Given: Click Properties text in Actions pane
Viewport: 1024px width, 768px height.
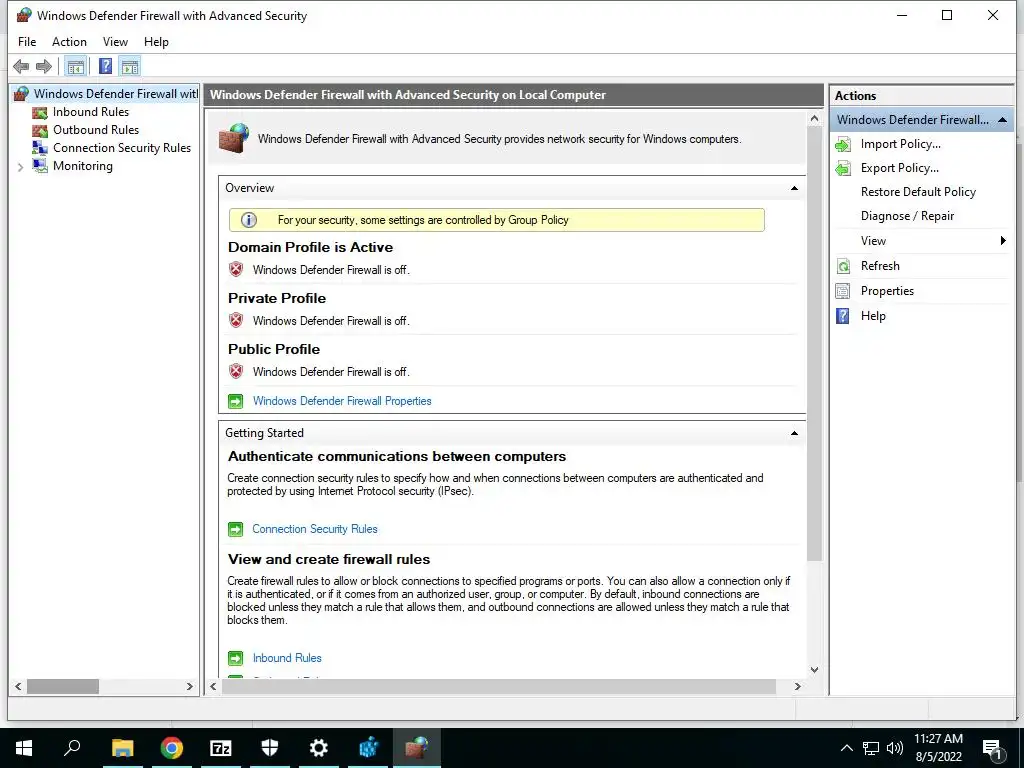Looking at the screenshot, I should 887,291.
